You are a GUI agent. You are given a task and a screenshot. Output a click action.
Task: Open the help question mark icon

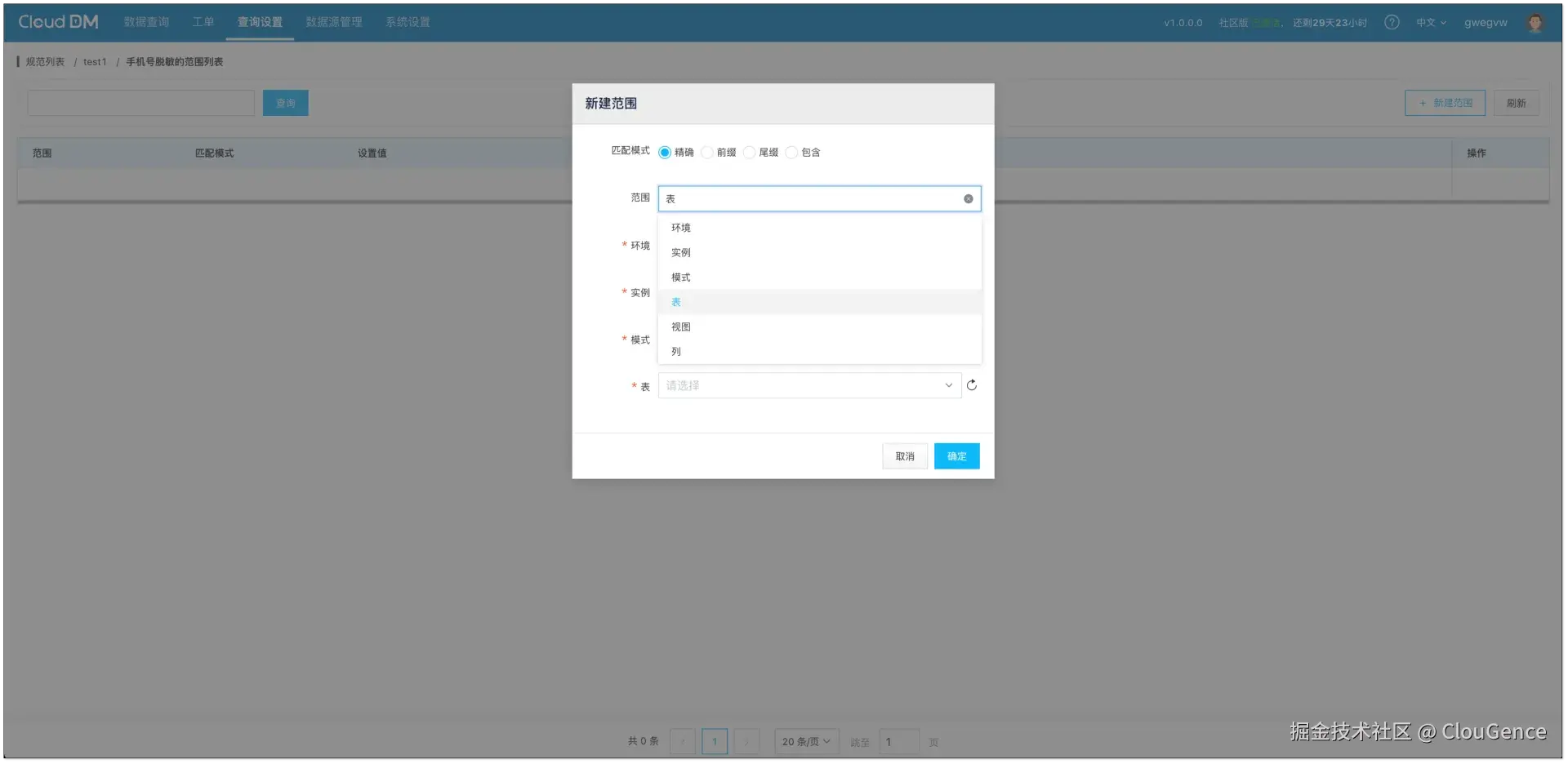point(1392,22)
